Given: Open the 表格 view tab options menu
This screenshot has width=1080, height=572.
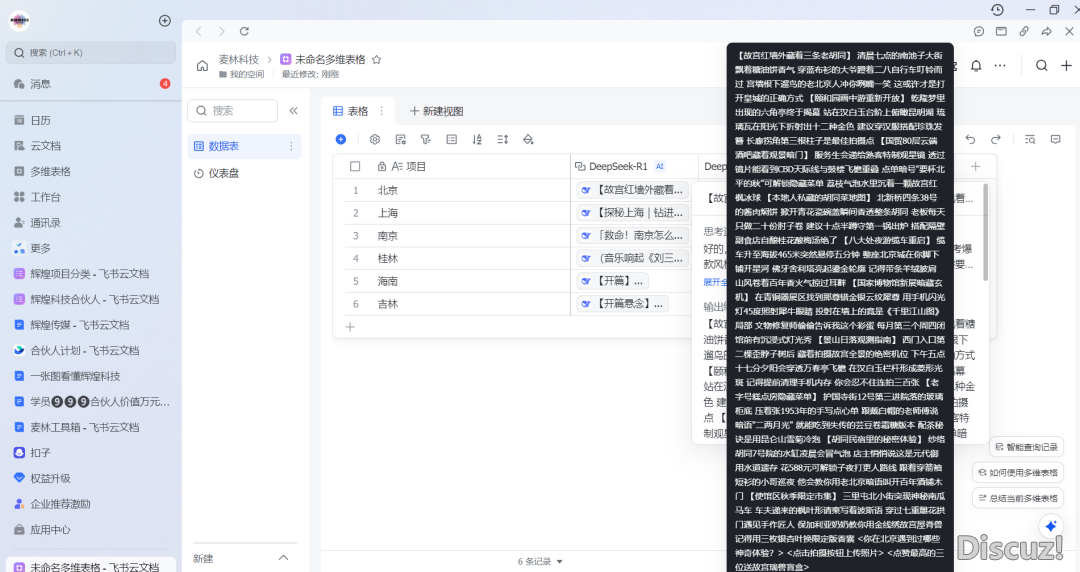Looking at the screenshot, I should pyautogui.click(x=380, y=111).
